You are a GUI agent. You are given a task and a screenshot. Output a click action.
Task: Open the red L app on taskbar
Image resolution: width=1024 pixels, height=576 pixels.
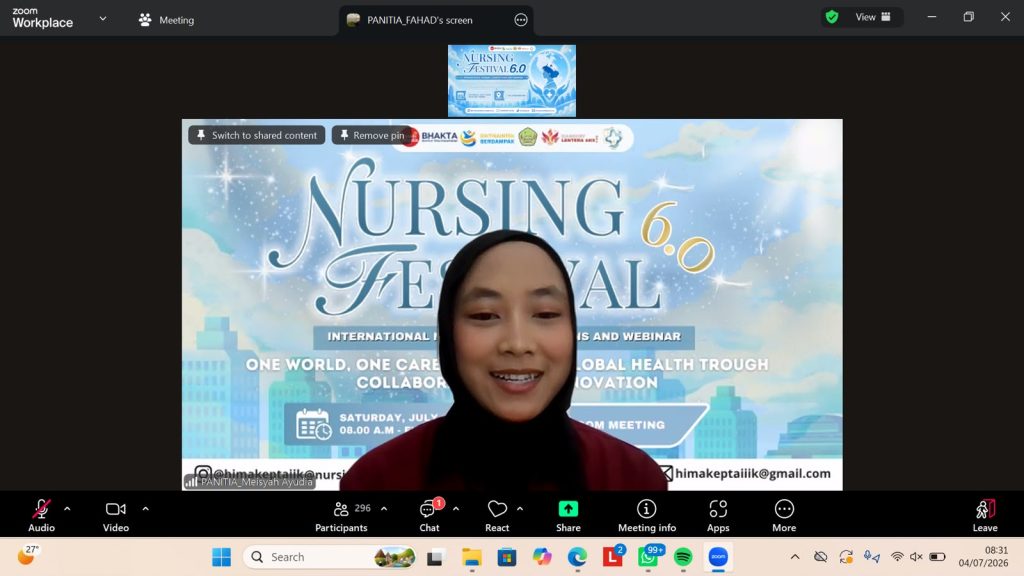pos(613,557)
